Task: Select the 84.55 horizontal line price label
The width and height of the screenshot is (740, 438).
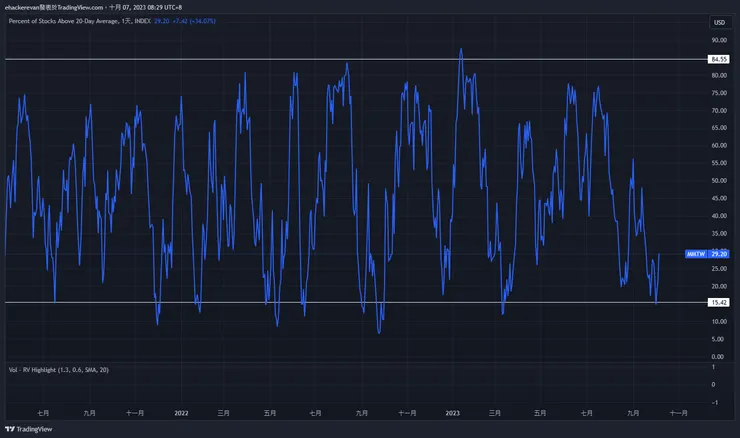Action: (719, 59)
